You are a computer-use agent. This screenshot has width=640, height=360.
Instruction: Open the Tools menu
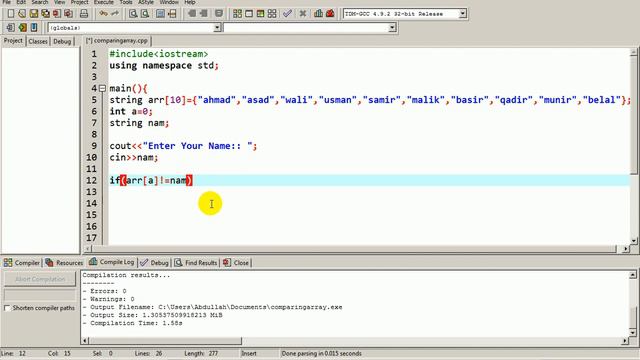coord(126,2)
